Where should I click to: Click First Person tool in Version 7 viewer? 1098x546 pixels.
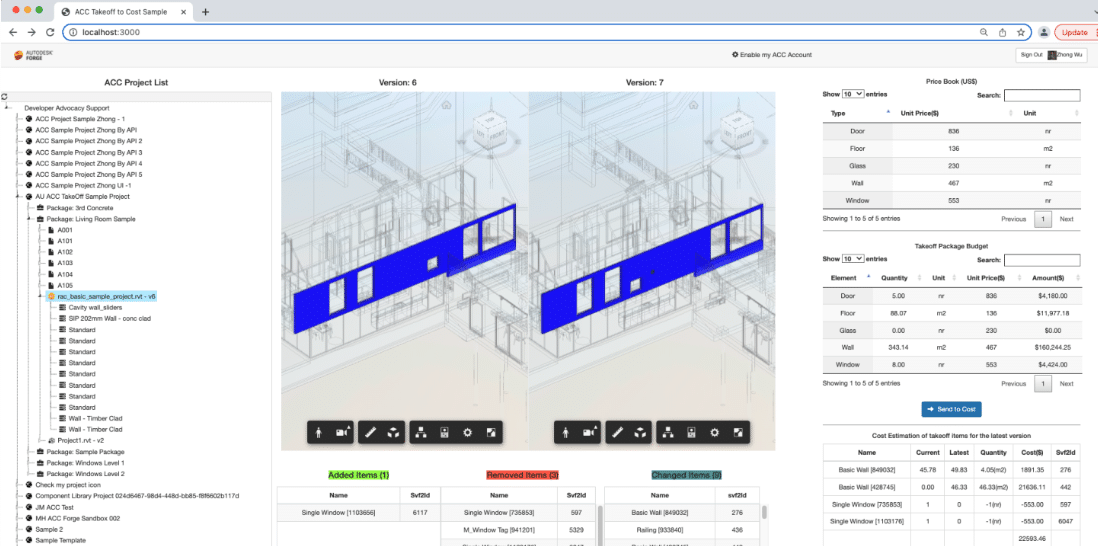[566, 433]
